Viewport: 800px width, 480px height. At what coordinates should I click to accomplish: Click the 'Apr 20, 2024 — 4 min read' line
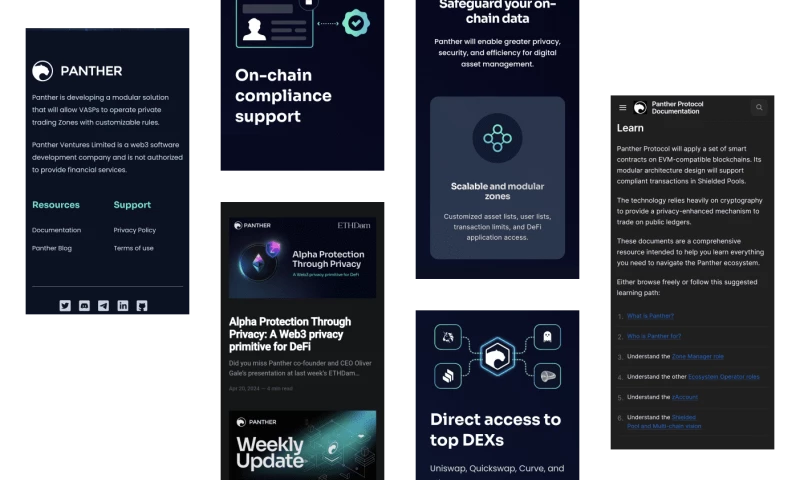tap(261, 389)
